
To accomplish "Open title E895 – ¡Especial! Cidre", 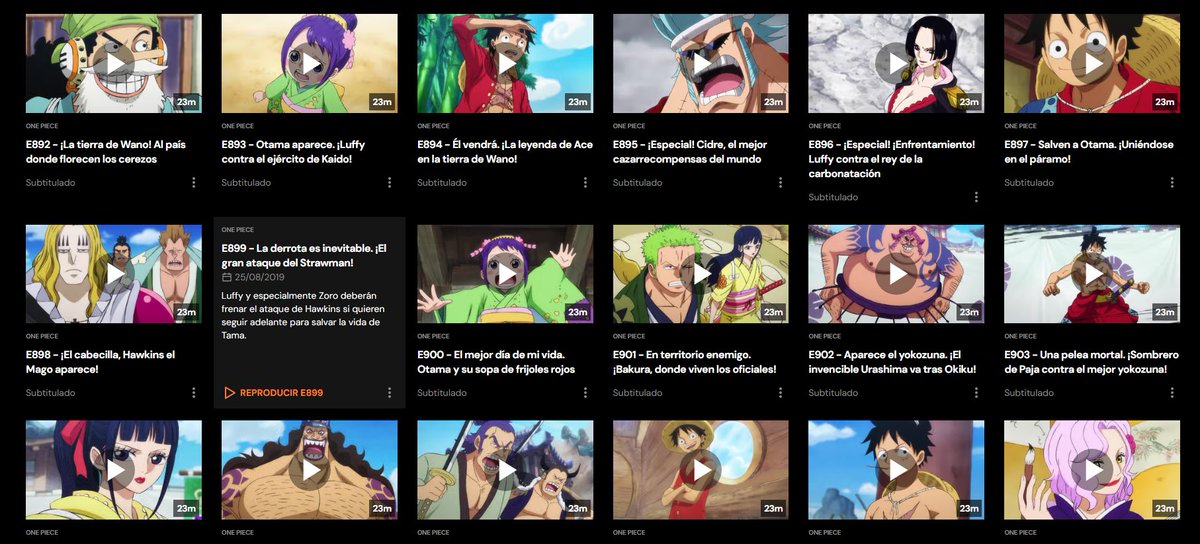I will click(x=690, y=152).
